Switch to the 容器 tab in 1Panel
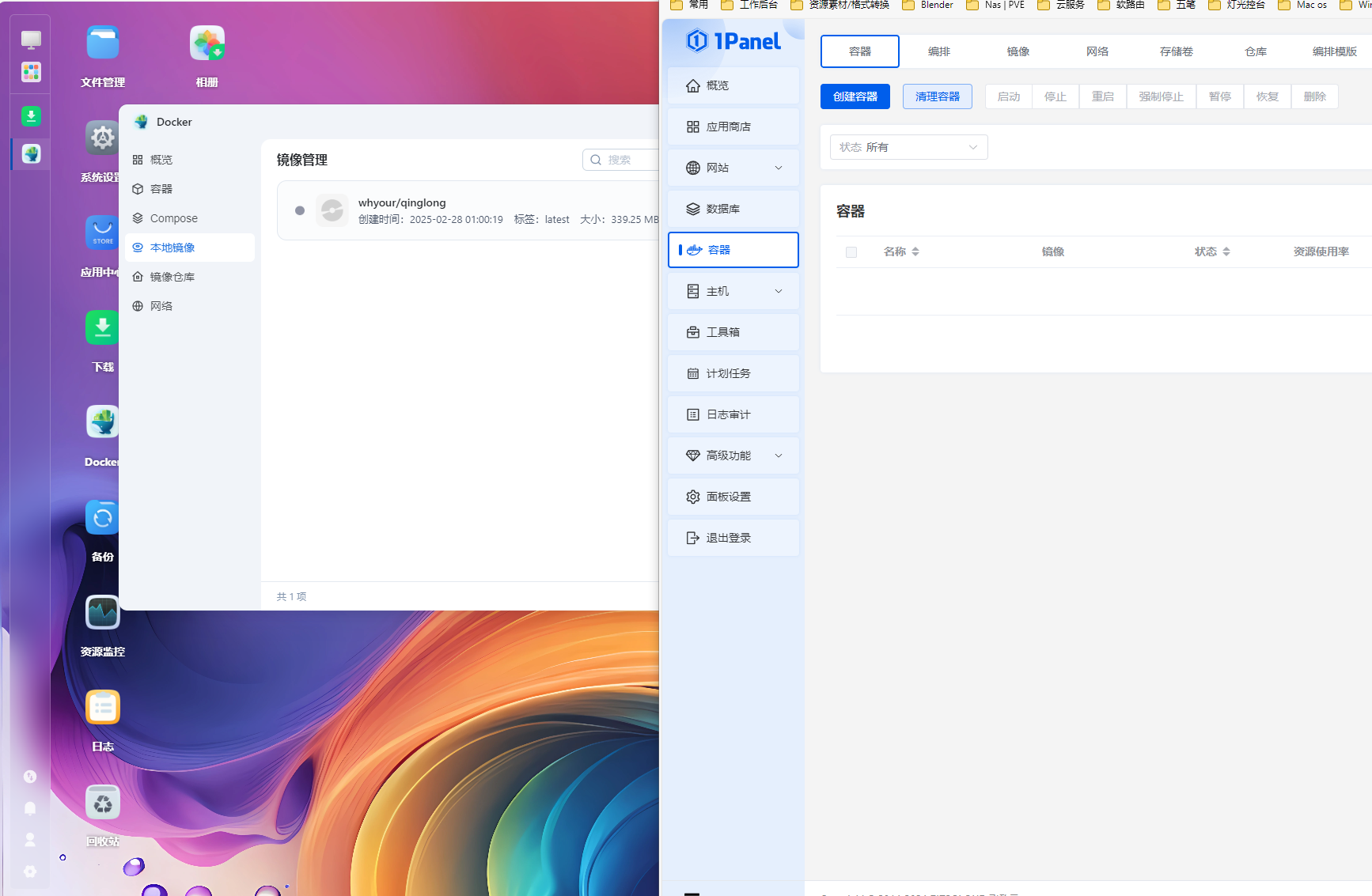Screen dimensions: 1372x896 coord(860,51)
